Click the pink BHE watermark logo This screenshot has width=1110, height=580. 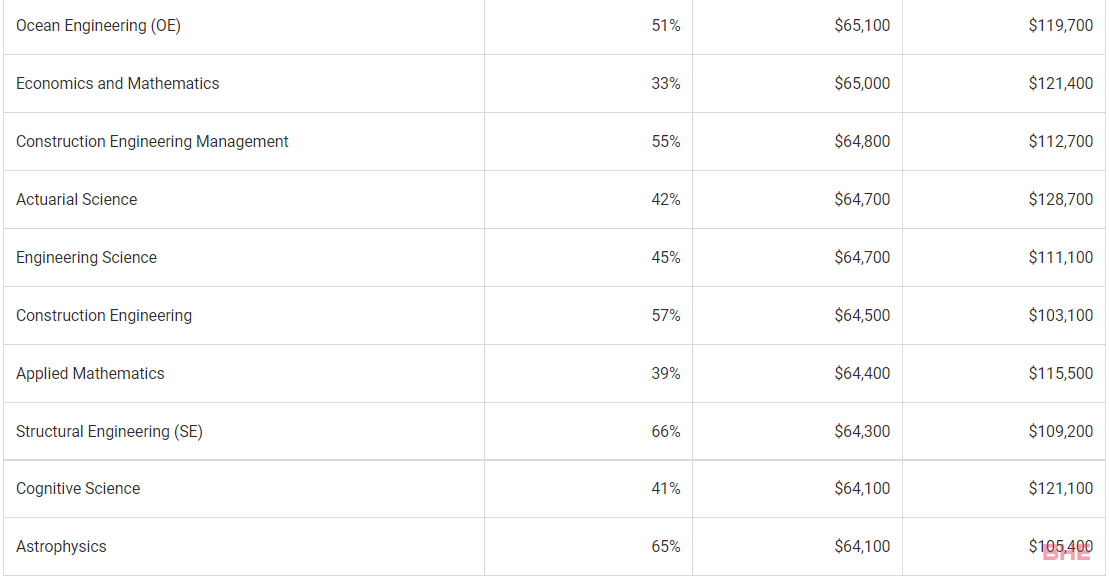[x=1067, y=553]
